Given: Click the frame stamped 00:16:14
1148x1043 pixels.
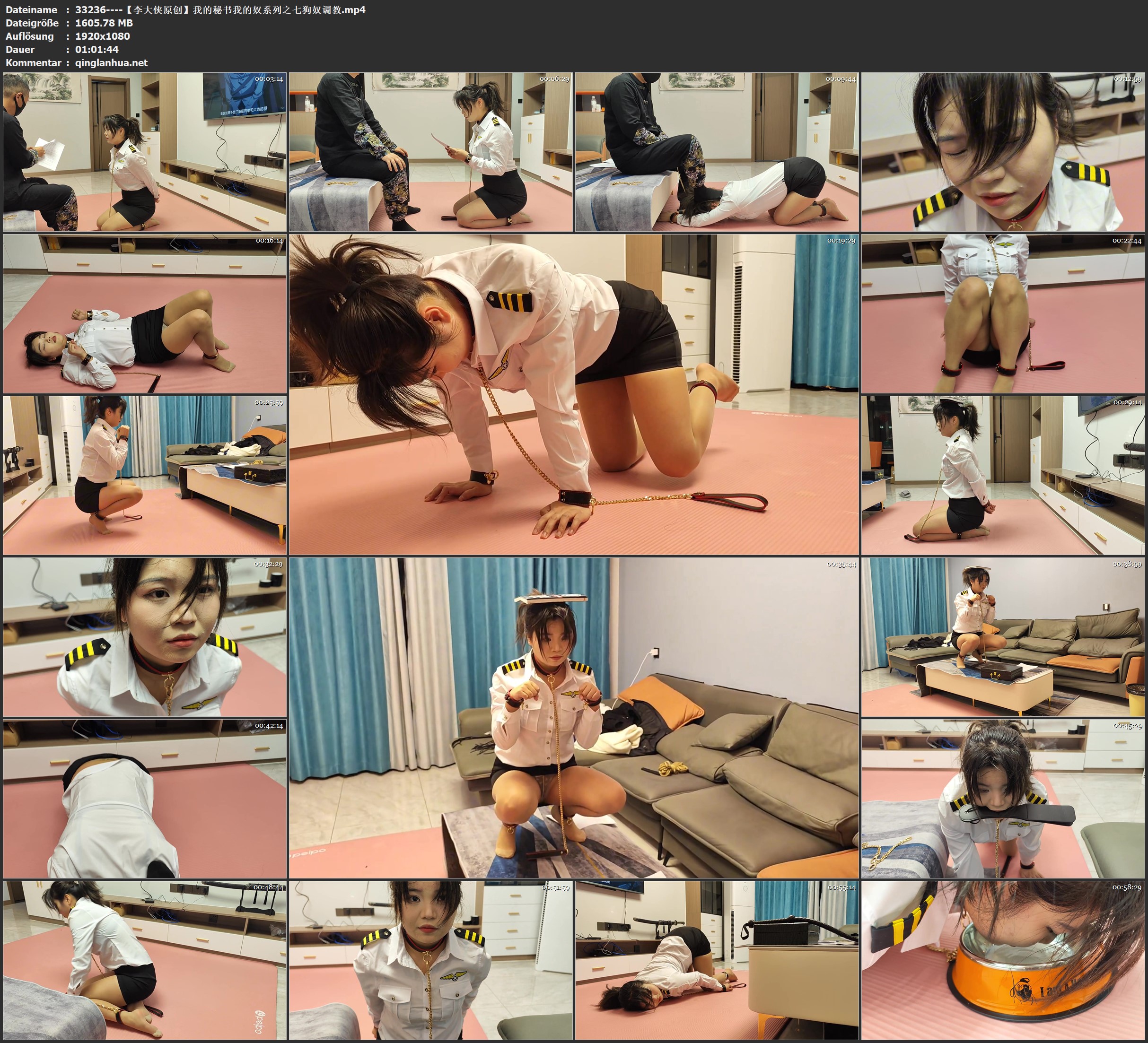Looking at the screenshot, I should [145, 313].
